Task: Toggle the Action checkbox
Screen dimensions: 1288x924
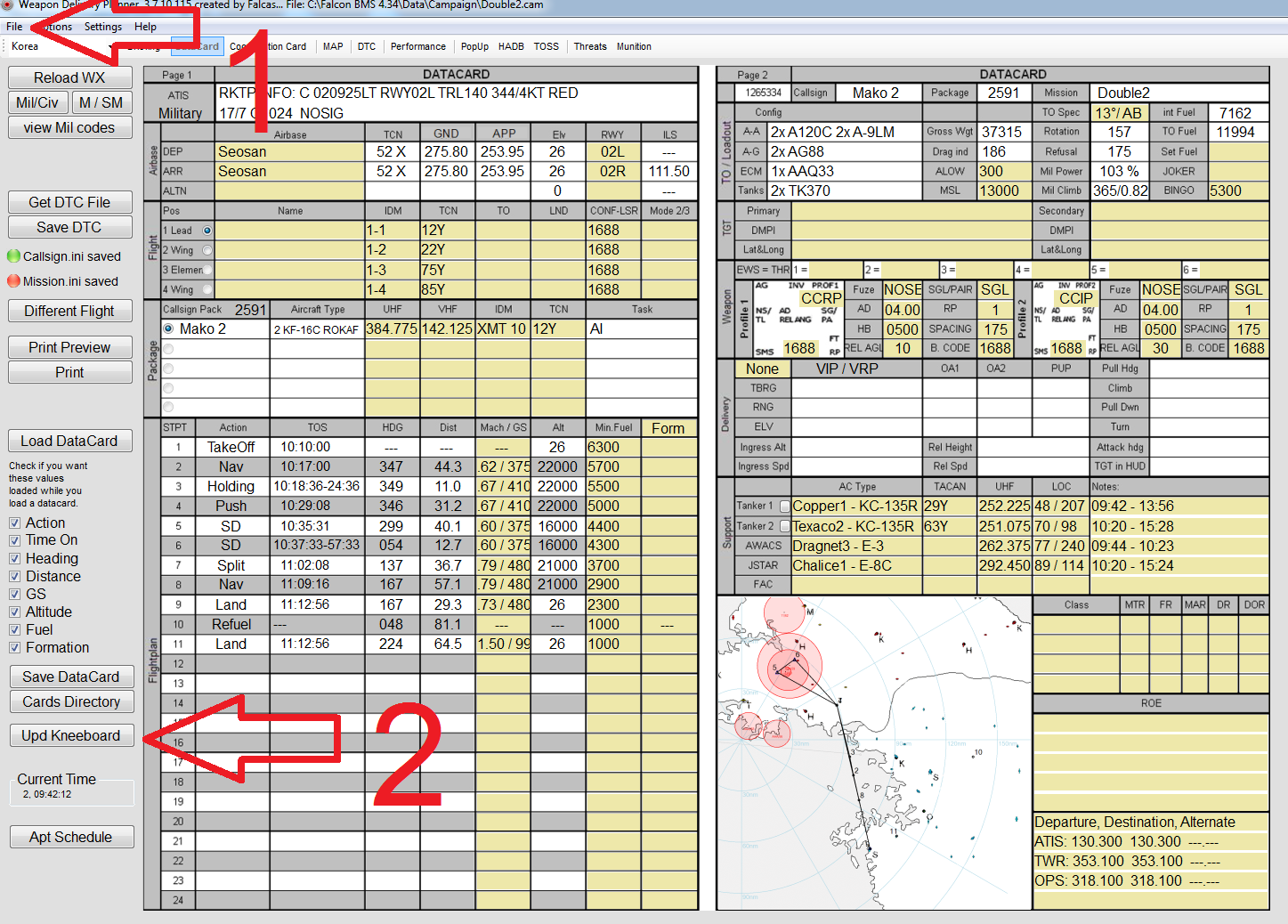Action: coord(14,523)
